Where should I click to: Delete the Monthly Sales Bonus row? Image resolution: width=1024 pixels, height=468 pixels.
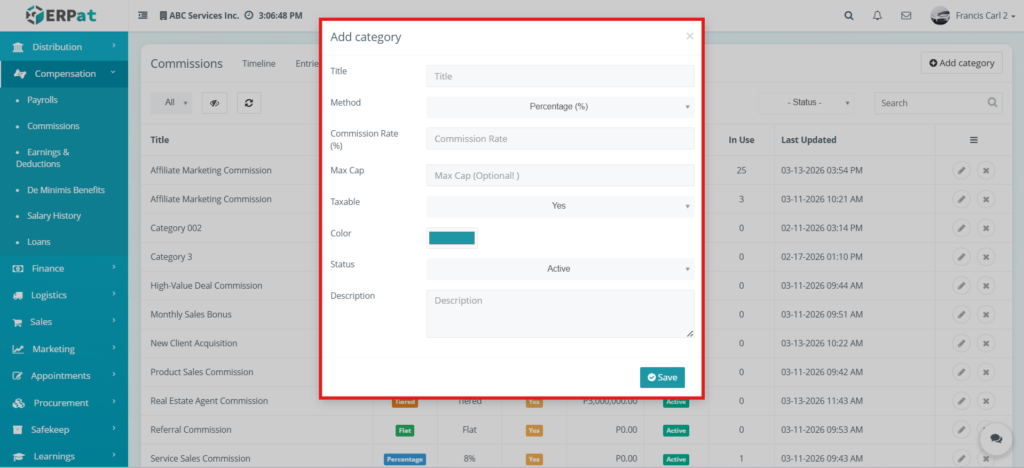986,314
